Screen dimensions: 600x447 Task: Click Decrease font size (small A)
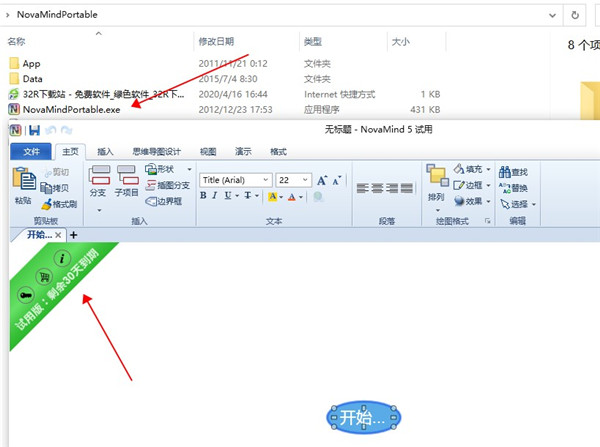(337, 180)
